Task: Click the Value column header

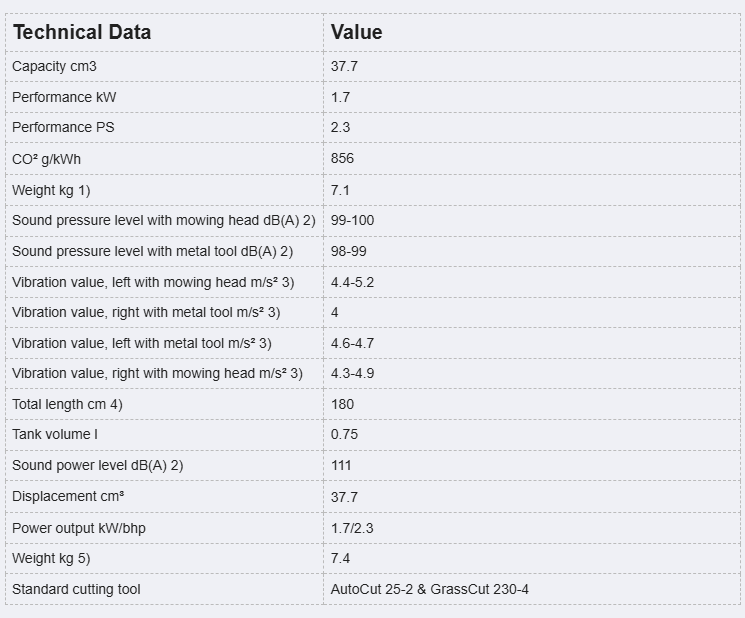Action: coord(356,32)
